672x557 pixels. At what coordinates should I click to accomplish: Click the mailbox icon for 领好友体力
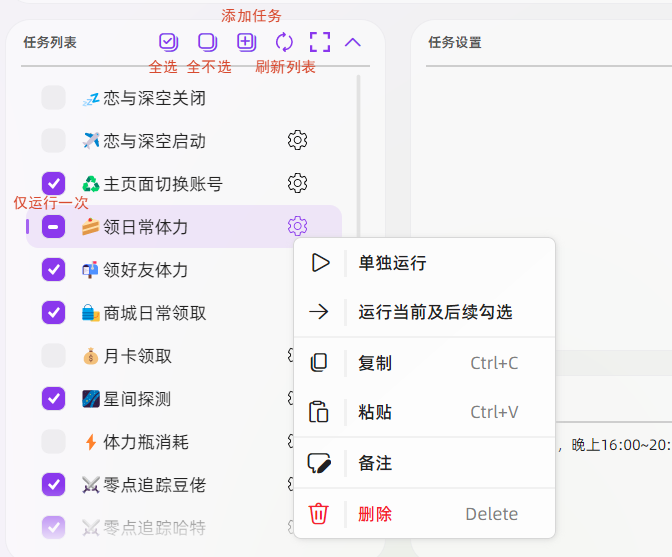coord(90,270)
